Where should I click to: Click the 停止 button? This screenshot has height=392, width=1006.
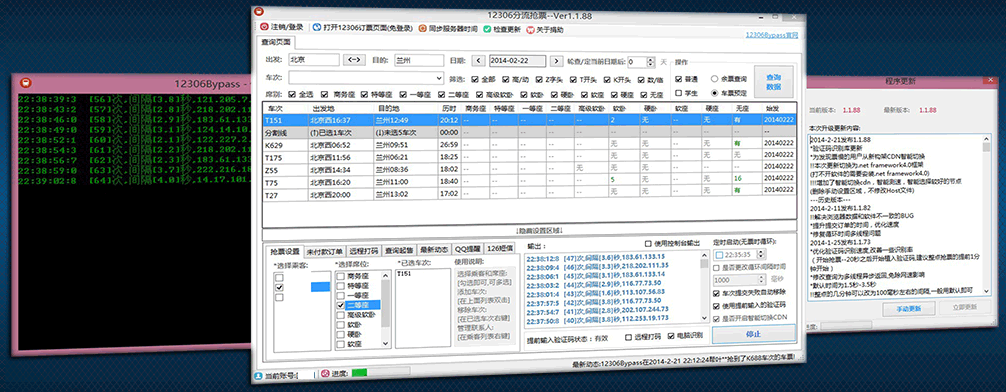754,334
